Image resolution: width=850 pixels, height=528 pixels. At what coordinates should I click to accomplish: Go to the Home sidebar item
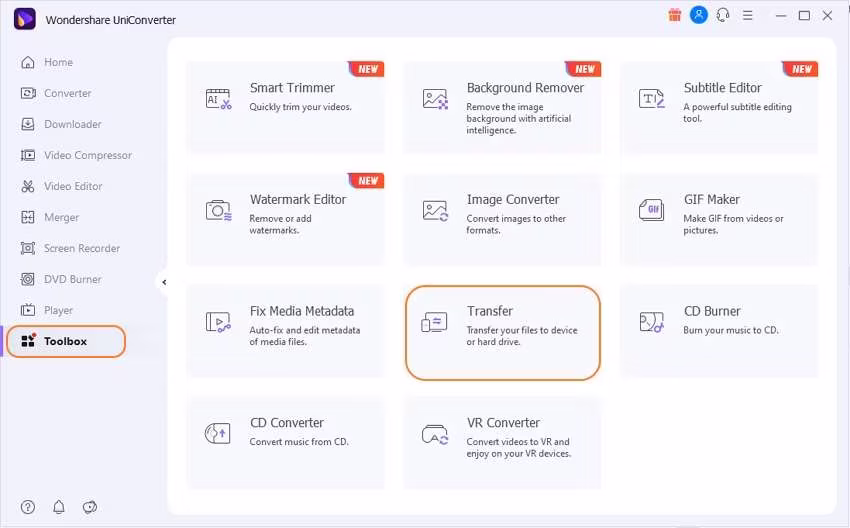(x=58, y=62)
